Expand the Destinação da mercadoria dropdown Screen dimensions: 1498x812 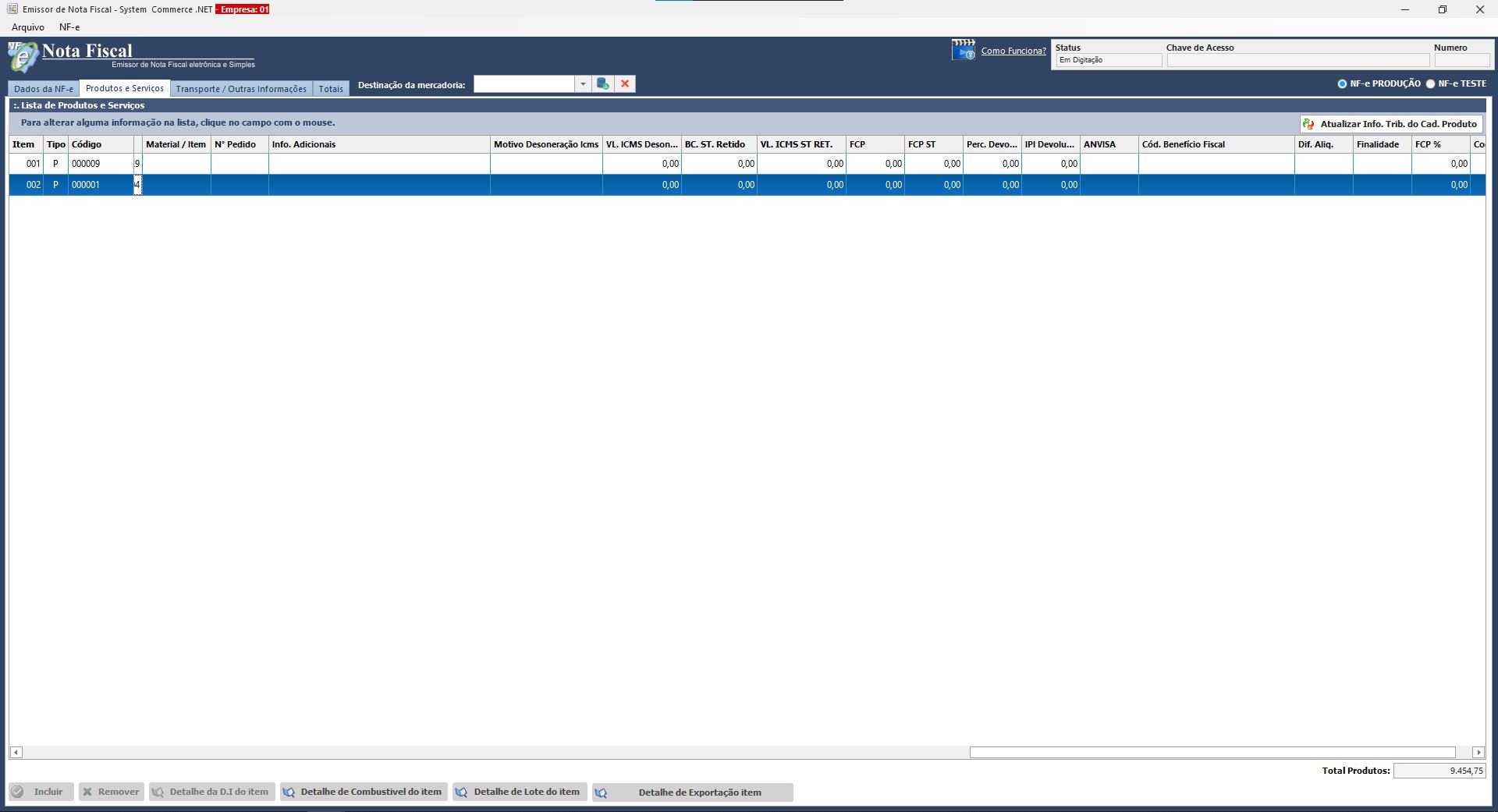click(x=583, y=84)
